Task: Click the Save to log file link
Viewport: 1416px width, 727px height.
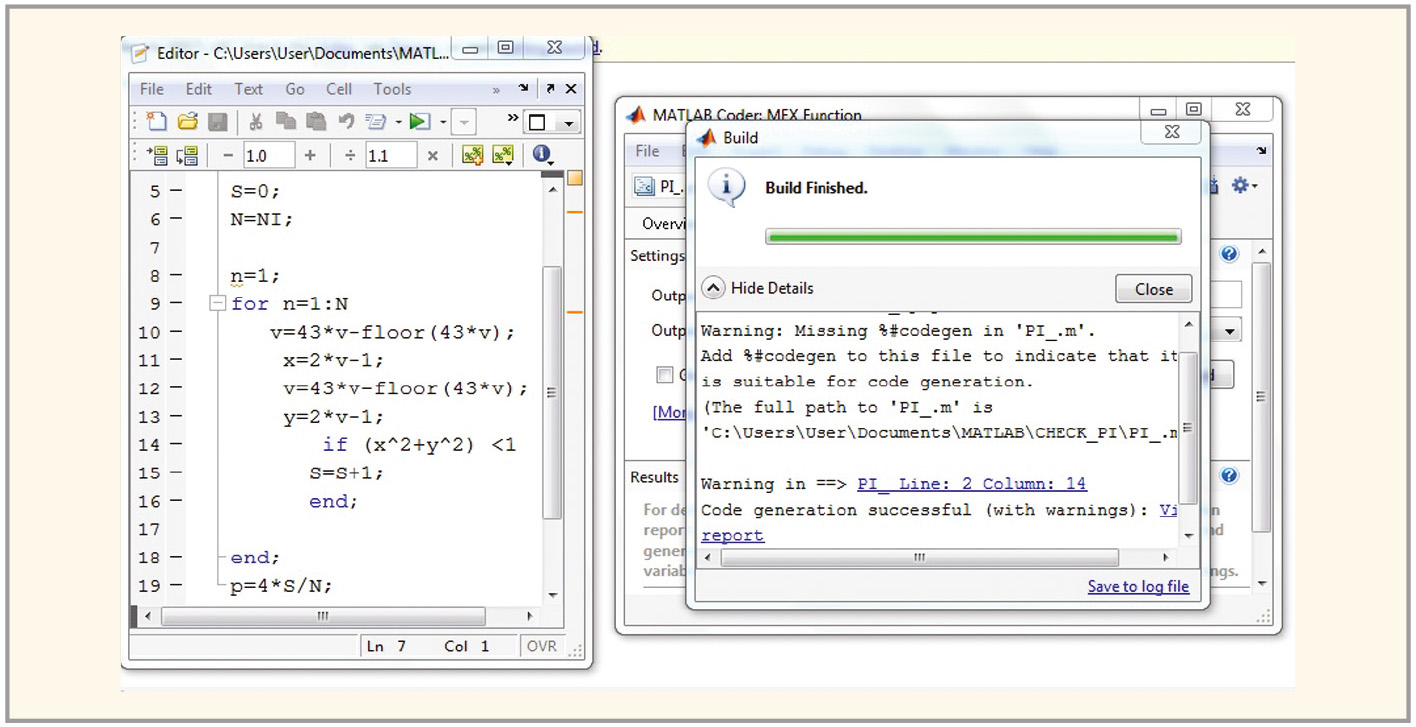Action: [x=1138, y=587]
